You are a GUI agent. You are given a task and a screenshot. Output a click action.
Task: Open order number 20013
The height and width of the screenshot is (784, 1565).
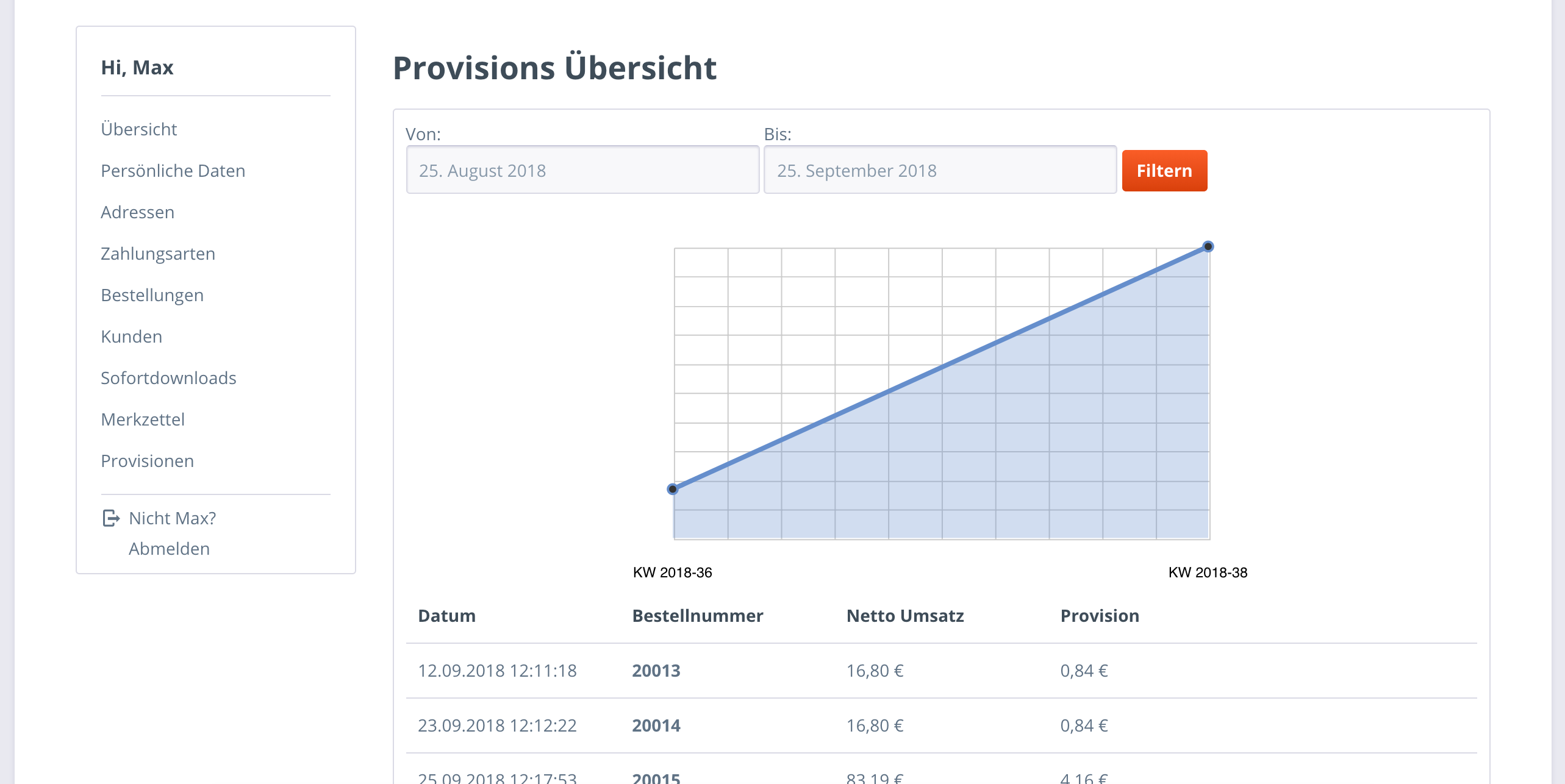(656, 671)
